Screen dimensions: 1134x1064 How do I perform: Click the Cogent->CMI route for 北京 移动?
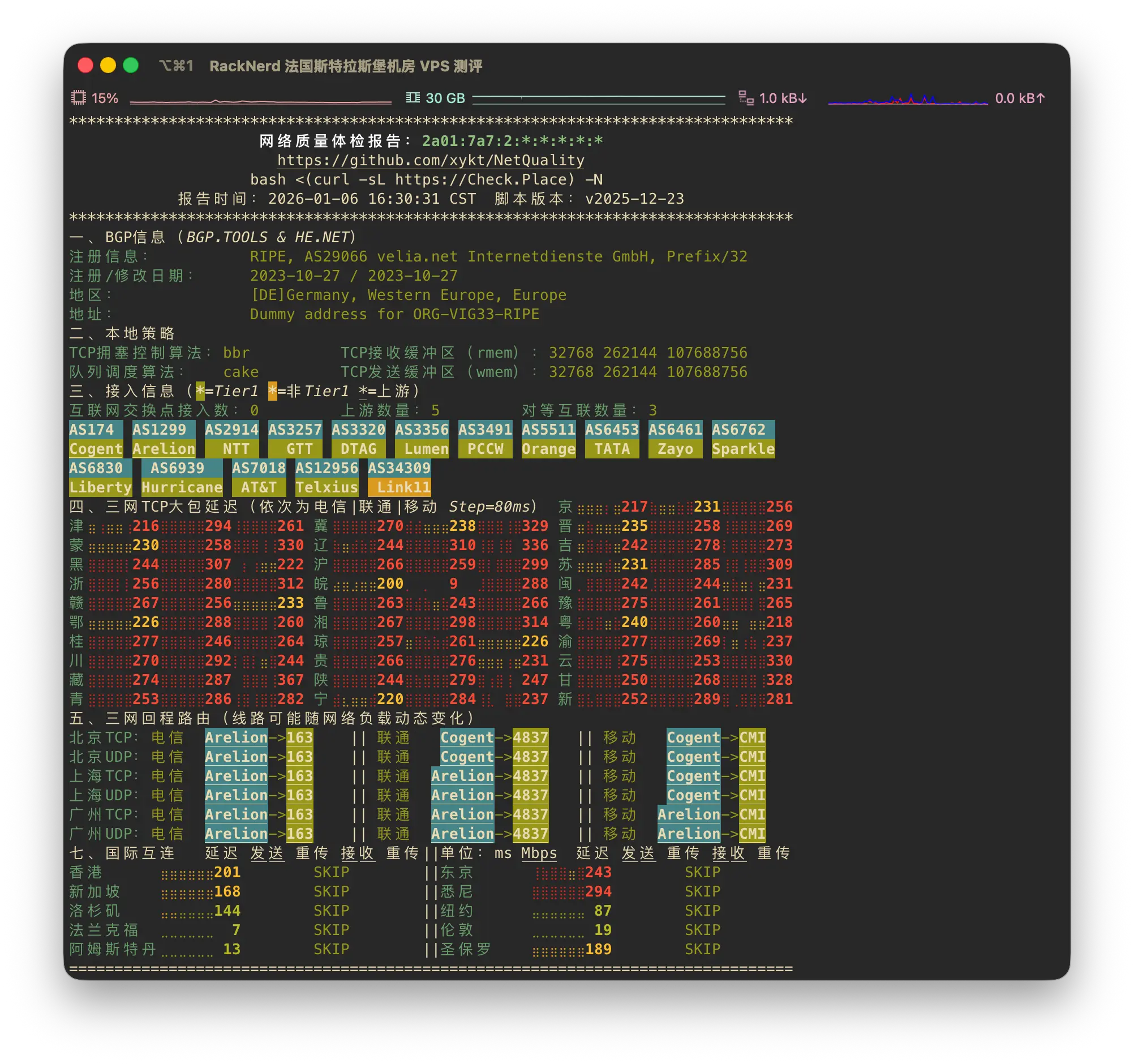pos(716,737)
